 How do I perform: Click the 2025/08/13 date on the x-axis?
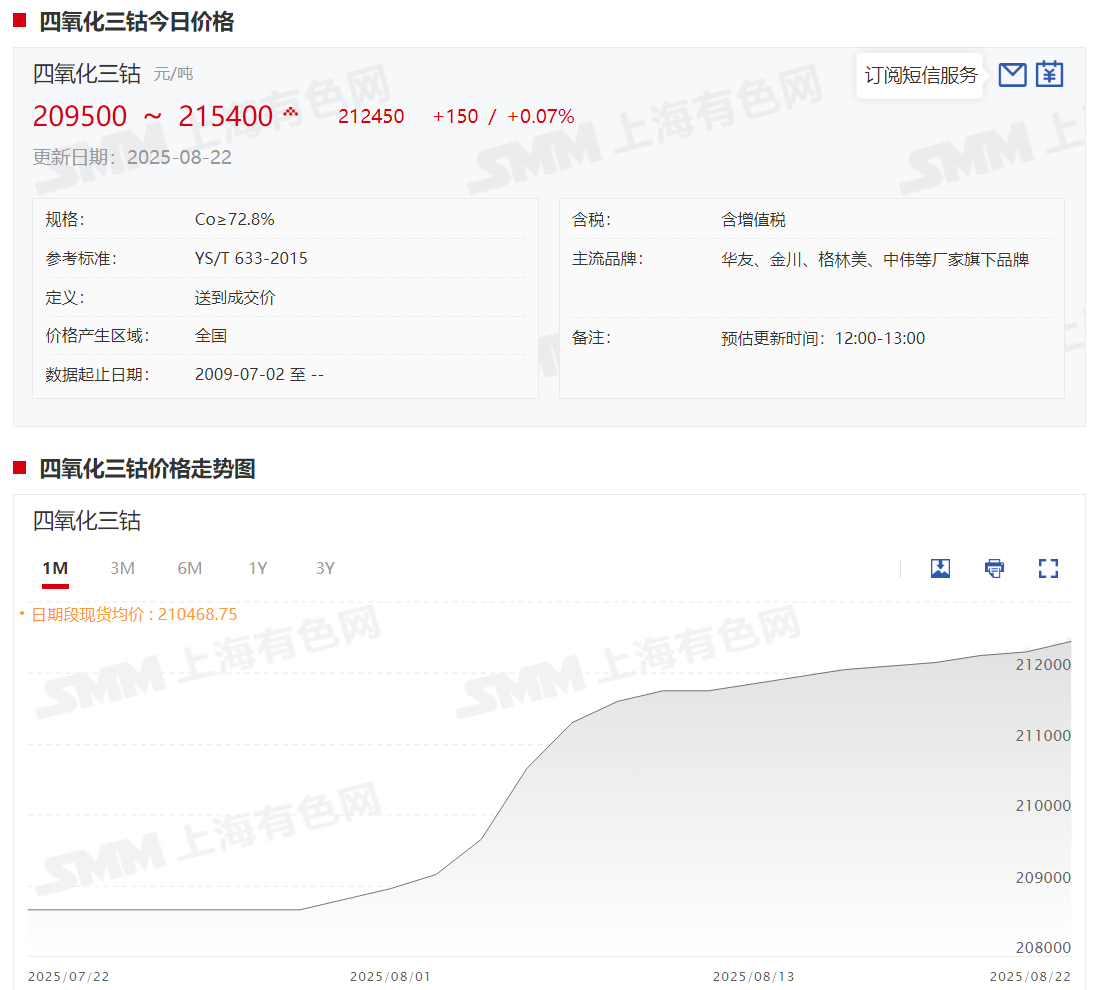pyautogui.click(x=753, y=976)
